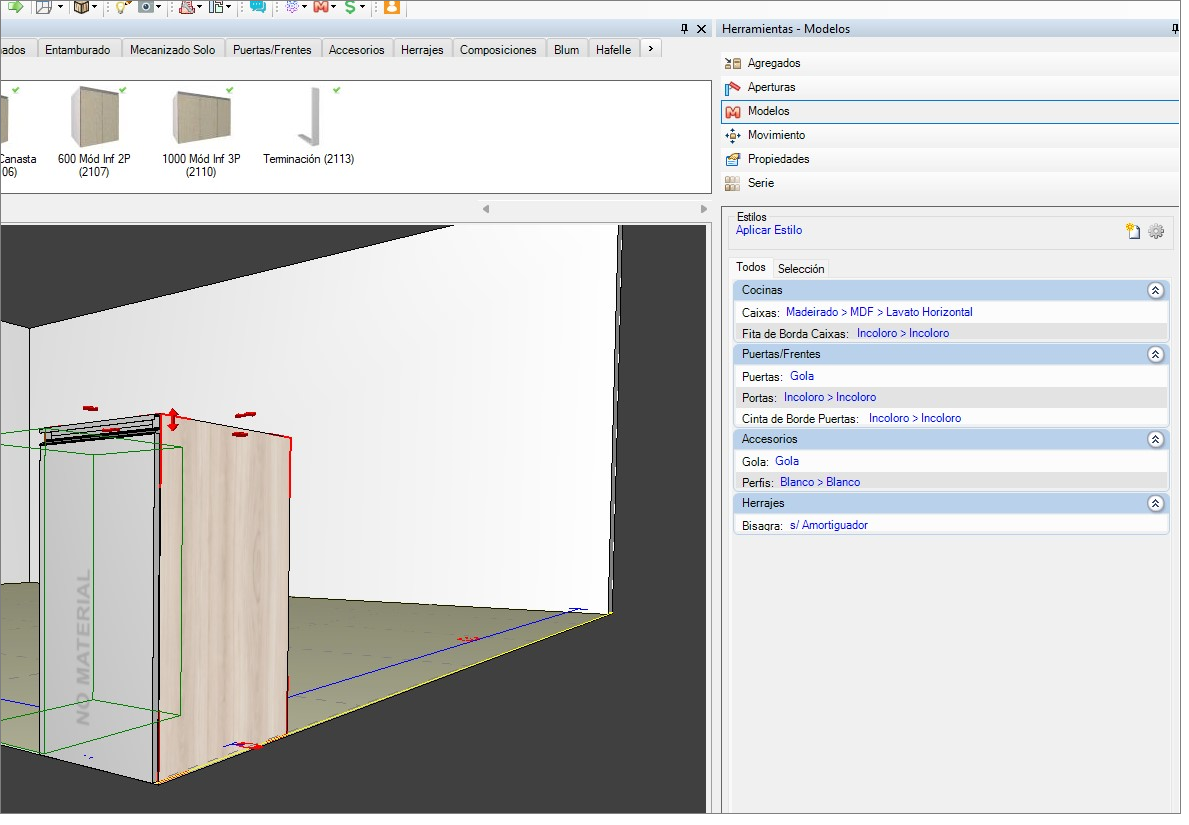Open dropdown arrow next to wooden box

point(94,7)
